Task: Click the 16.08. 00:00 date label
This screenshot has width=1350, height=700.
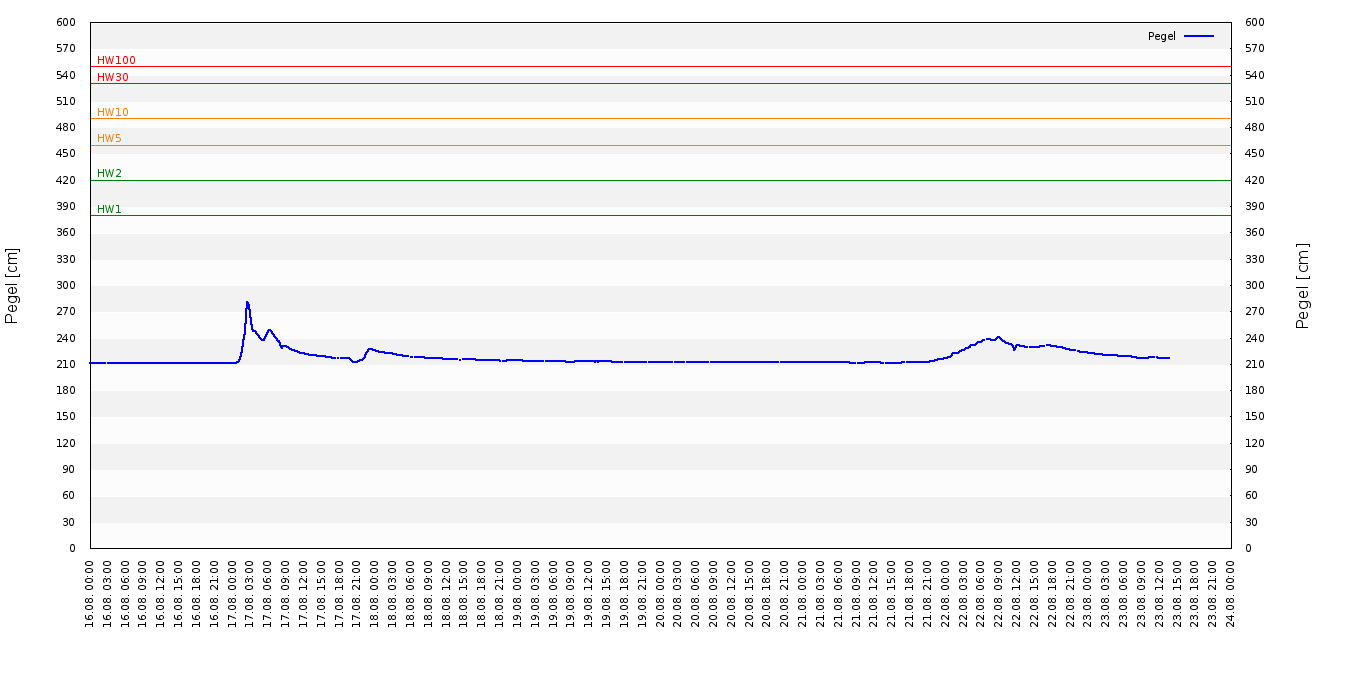Action: click(x=91, y=593)
